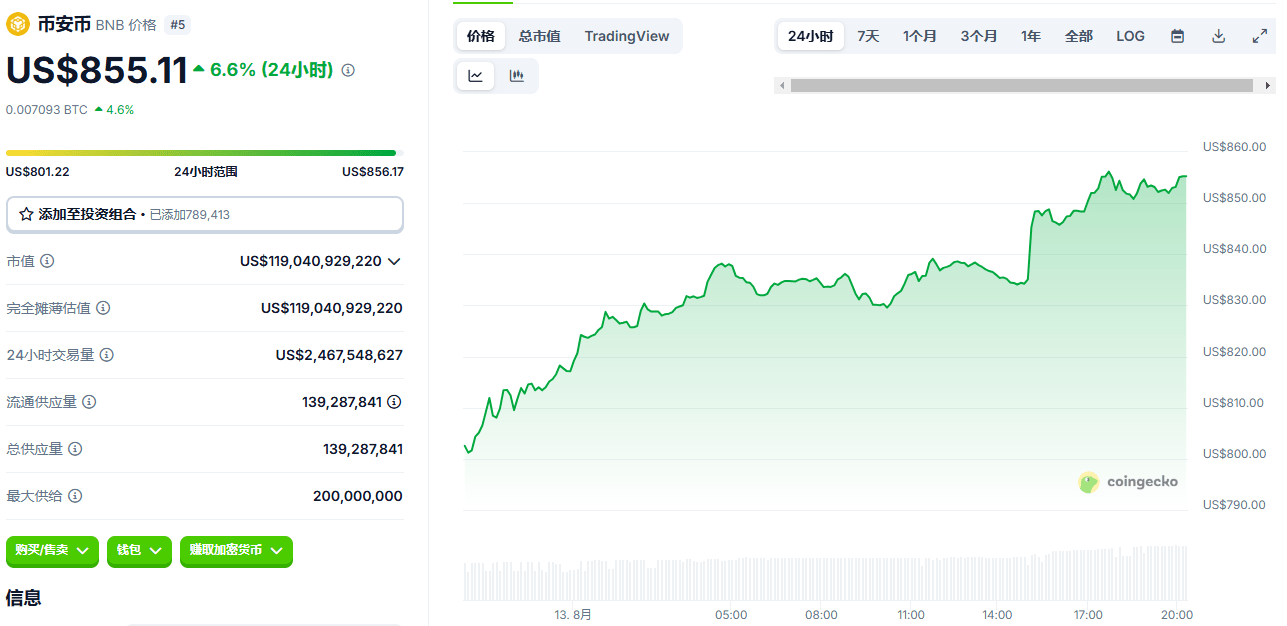Click the high range value US$856.17

tap(373, 172)
